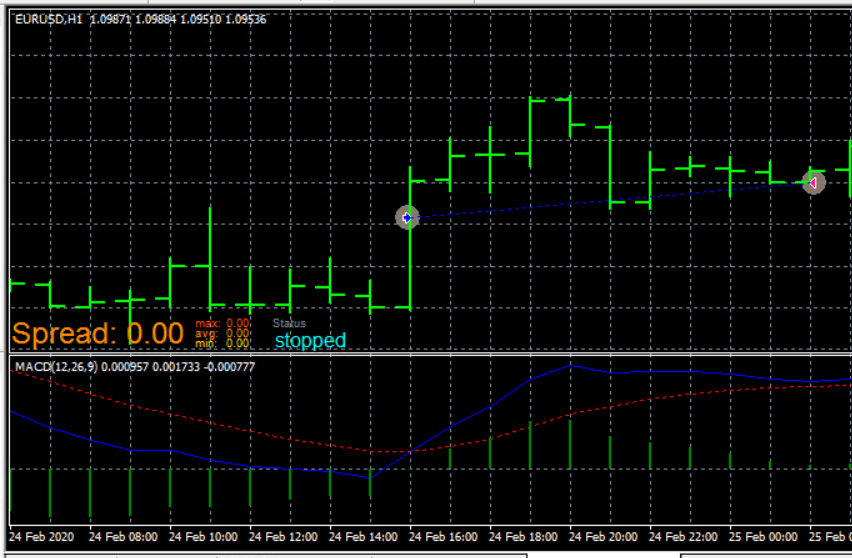
Task: Click the Spread: 0.00 indicator label
Action: pyautogui.click(x=98, y=333)
